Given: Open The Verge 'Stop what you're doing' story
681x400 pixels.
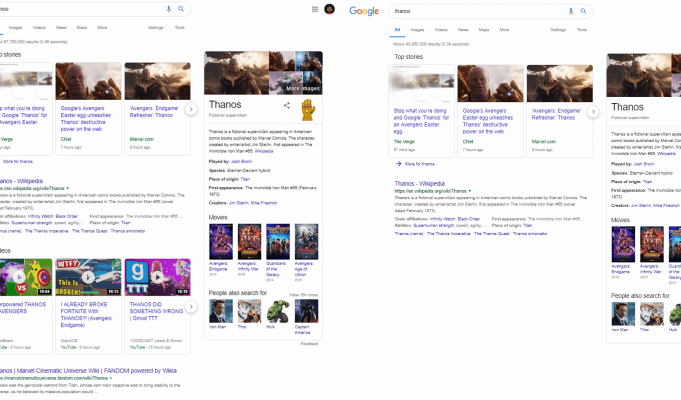Looking at the screenshot, I should [x=421, y=121].
